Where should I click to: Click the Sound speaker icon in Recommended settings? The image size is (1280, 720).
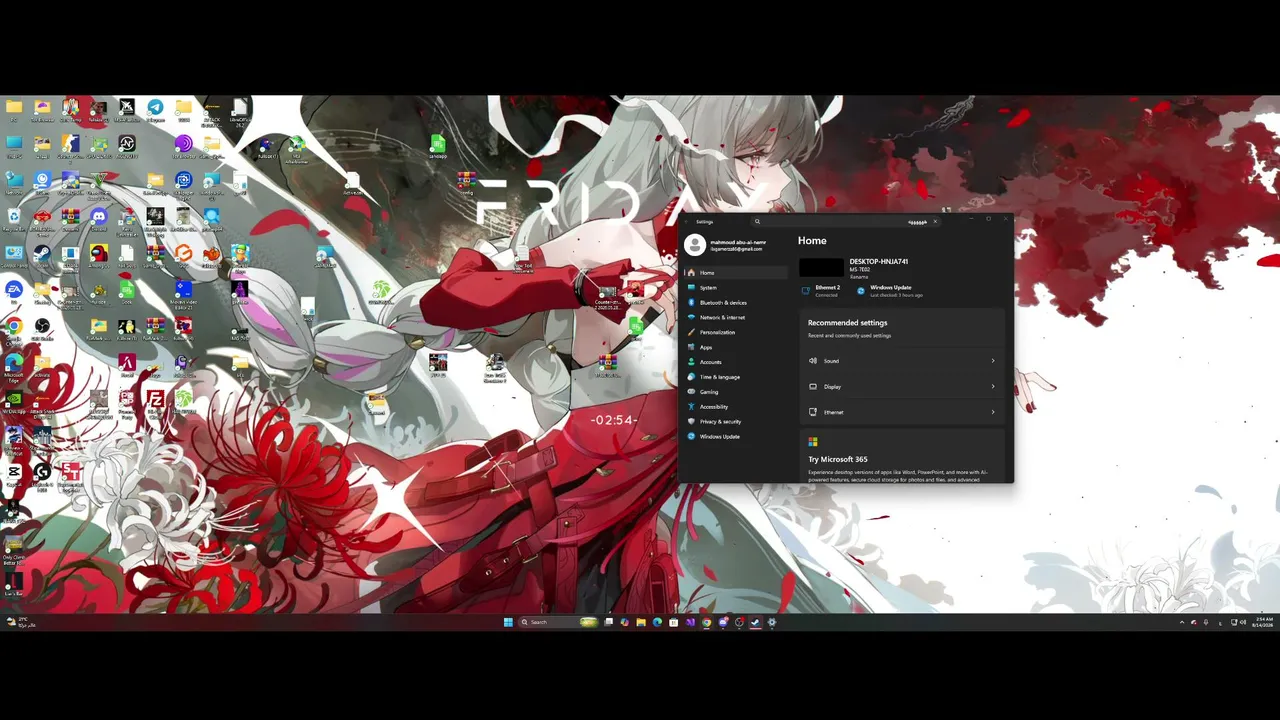click(x=813, y=361)
